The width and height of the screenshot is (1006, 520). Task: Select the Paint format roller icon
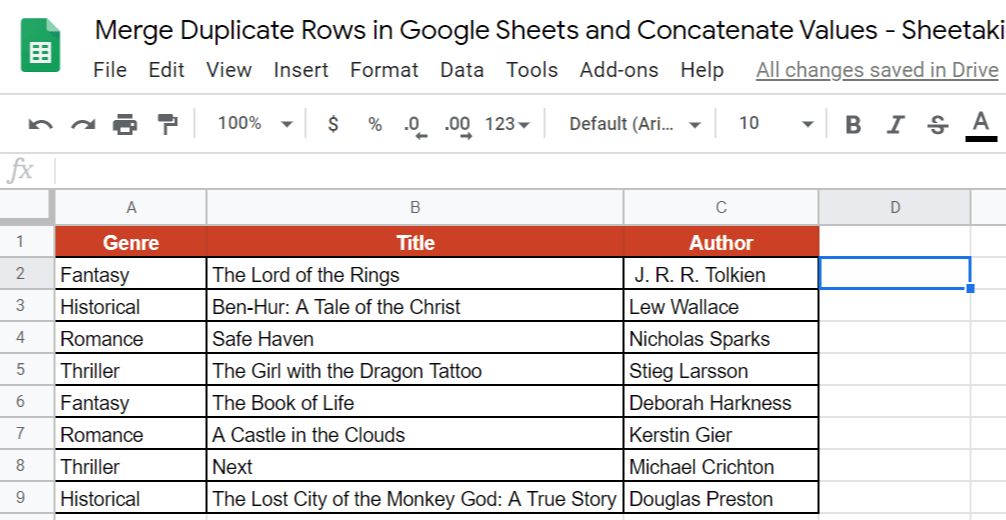(167, 124)
